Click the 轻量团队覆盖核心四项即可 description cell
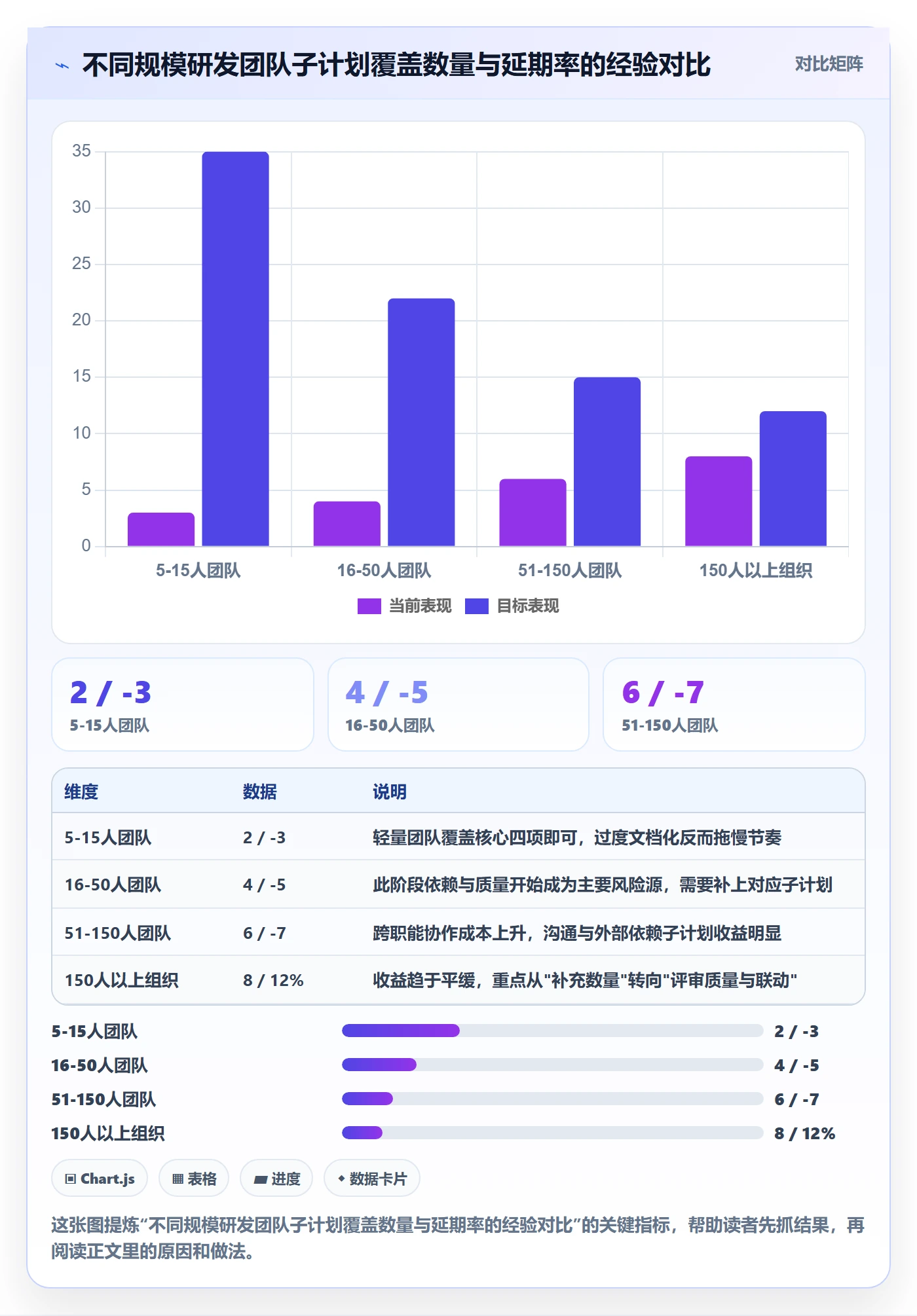Image resolution: width=917 pixels, height=1316 pixels. pyautogui.click(x=577, y=837)
